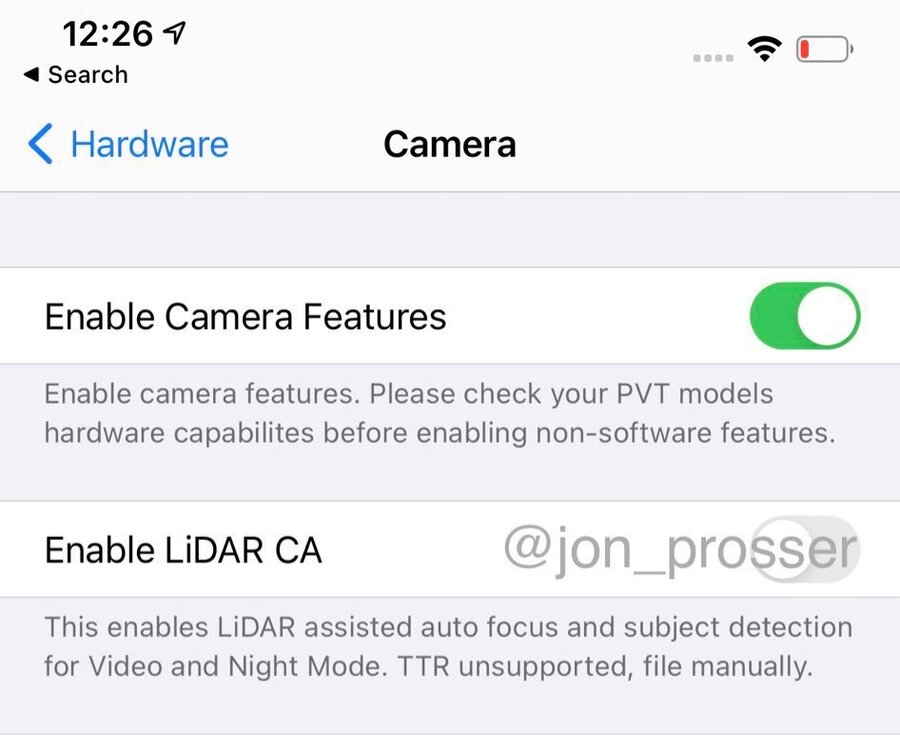
Task: Tap the @jon_prosser watermark text
Action: pyautogui.click(x=681, y=550)
